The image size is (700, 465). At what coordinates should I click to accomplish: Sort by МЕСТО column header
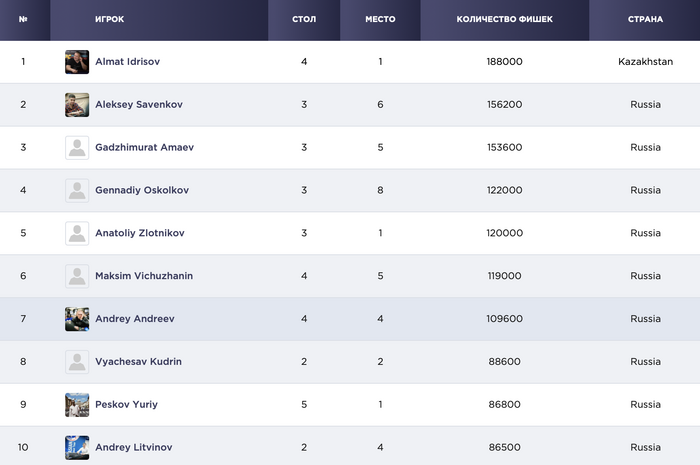coord(380,20)
